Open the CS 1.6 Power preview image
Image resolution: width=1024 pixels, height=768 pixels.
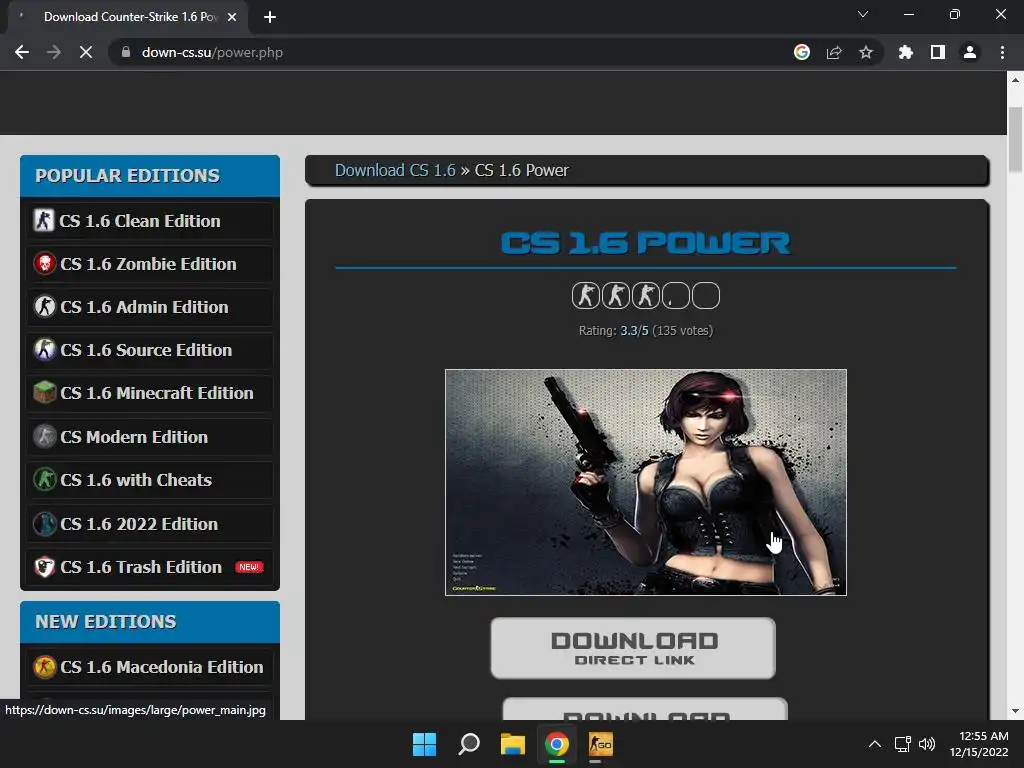coord(646,483)
